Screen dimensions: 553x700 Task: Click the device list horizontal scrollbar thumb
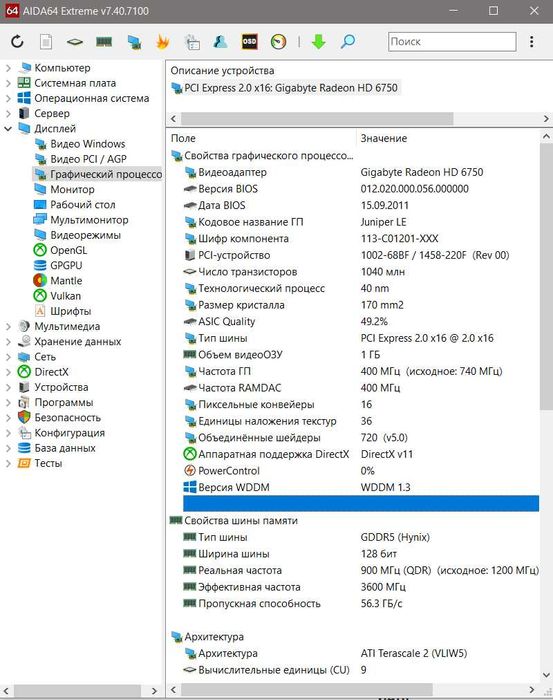coord(317,119)
